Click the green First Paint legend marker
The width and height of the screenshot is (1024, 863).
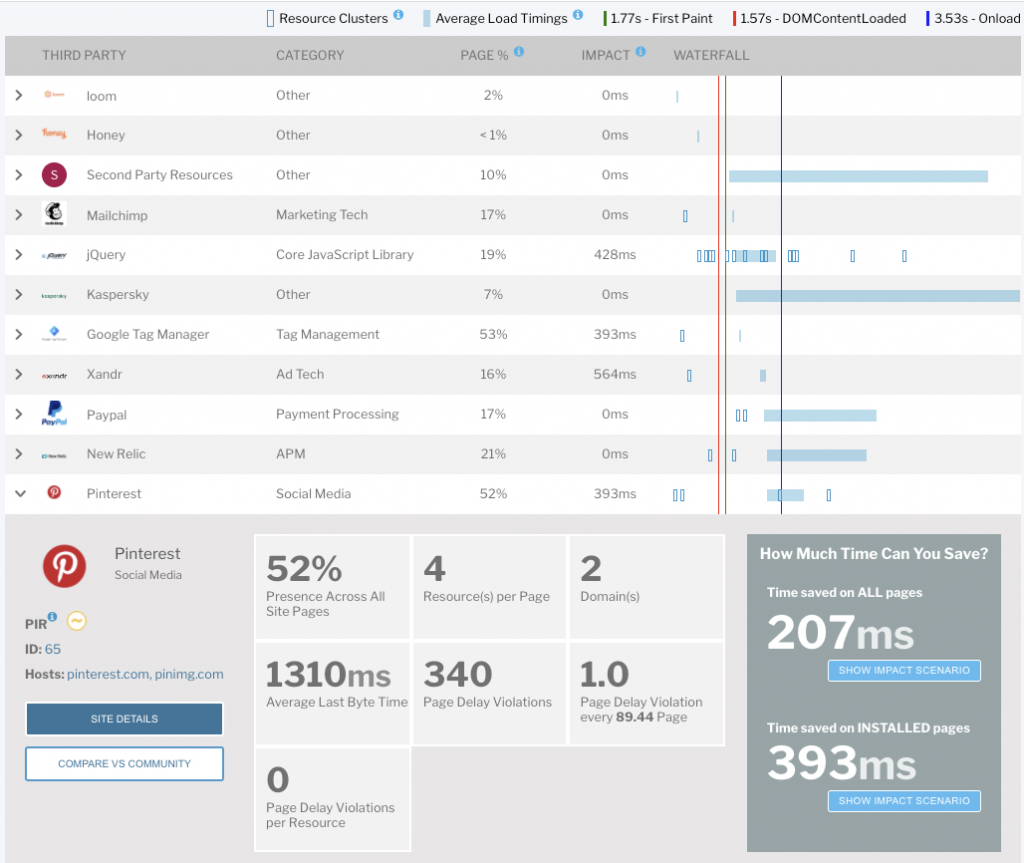[x=605, y=18]
